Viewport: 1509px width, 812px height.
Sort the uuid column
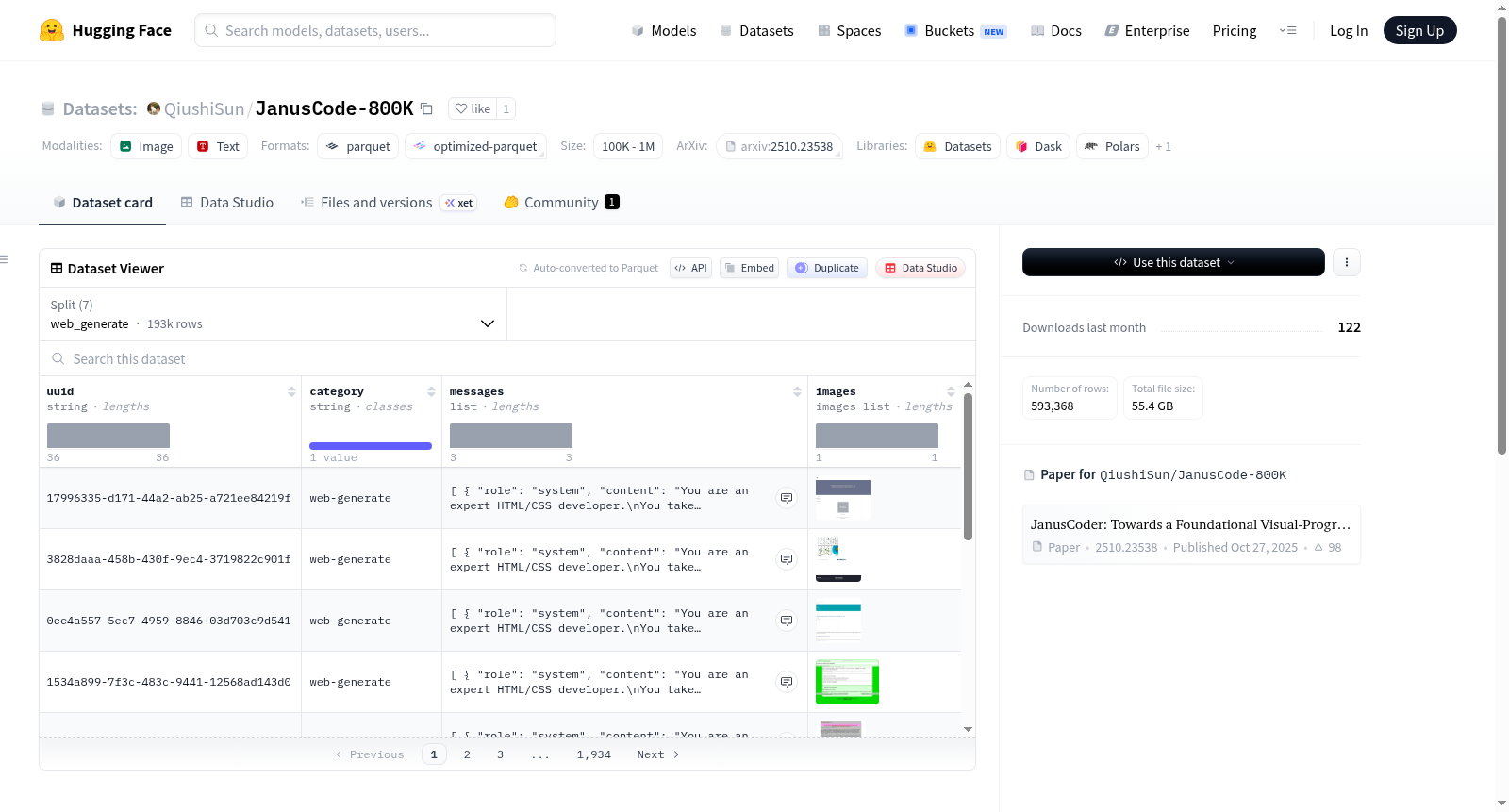click(291, 391)
